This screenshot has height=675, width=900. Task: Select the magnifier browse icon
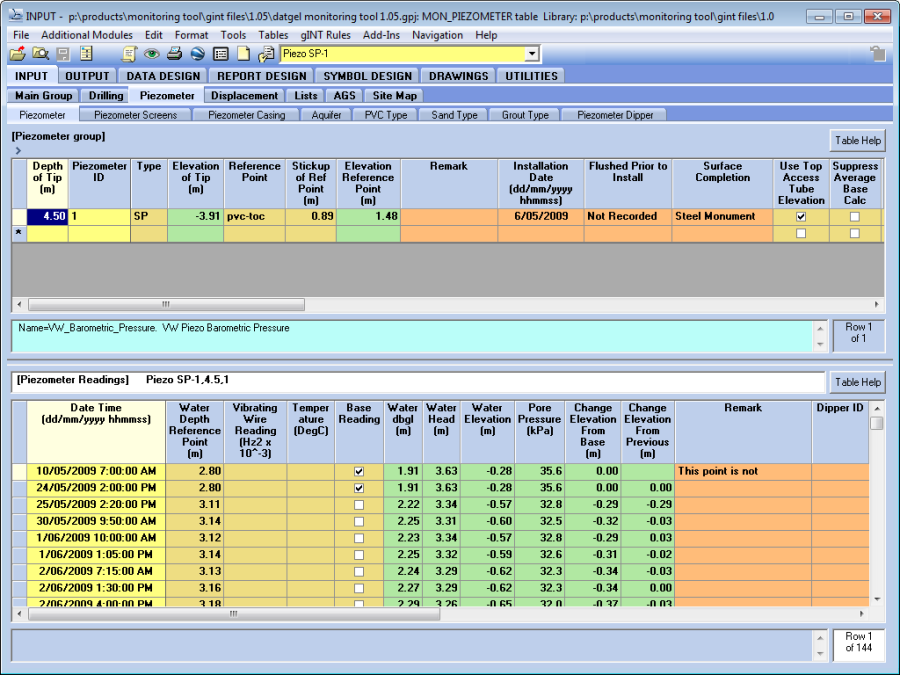40,55
